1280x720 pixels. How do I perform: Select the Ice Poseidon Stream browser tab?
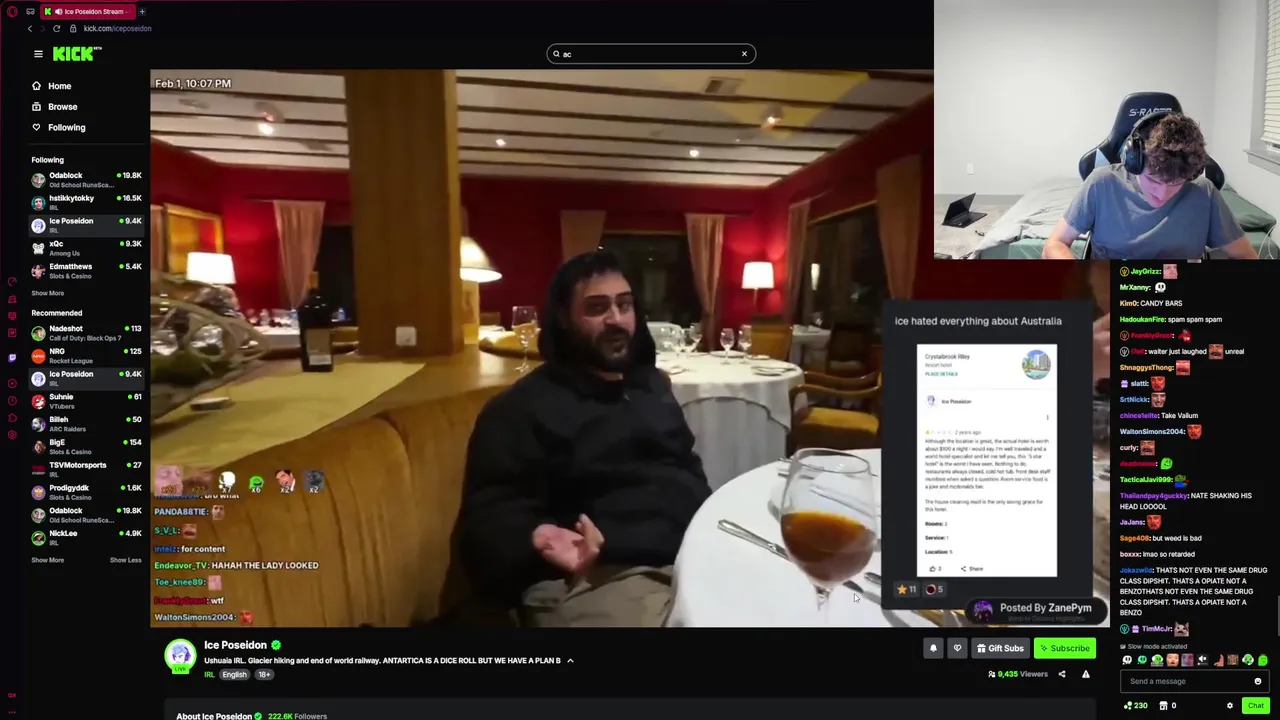86,11
